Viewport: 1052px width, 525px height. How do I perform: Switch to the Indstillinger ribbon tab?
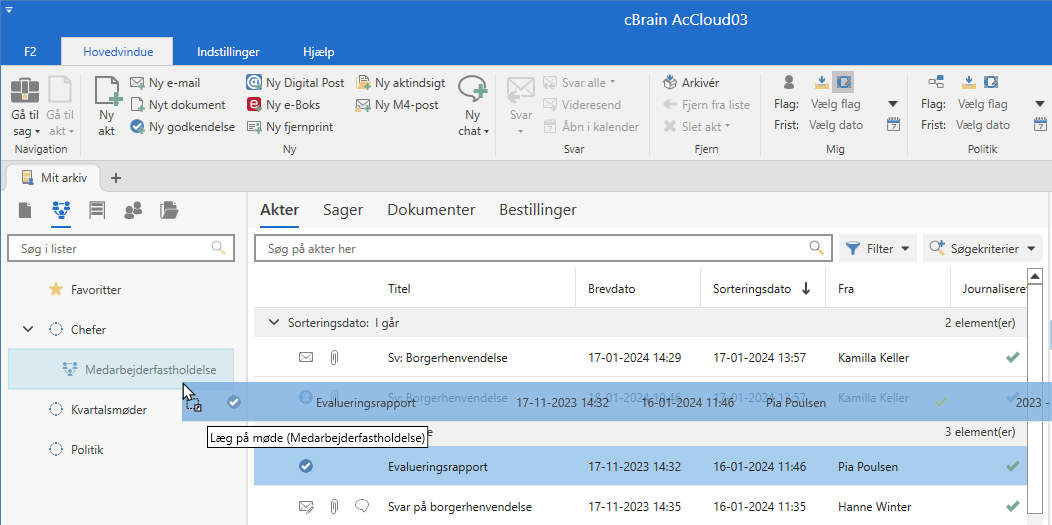click(x=228, y=51)
